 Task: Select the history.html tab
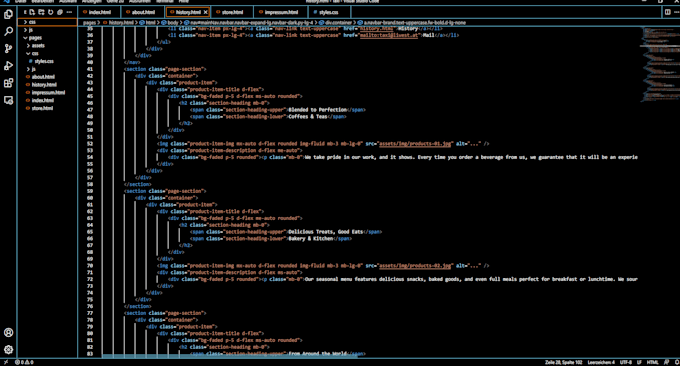(x=188, y=12)
